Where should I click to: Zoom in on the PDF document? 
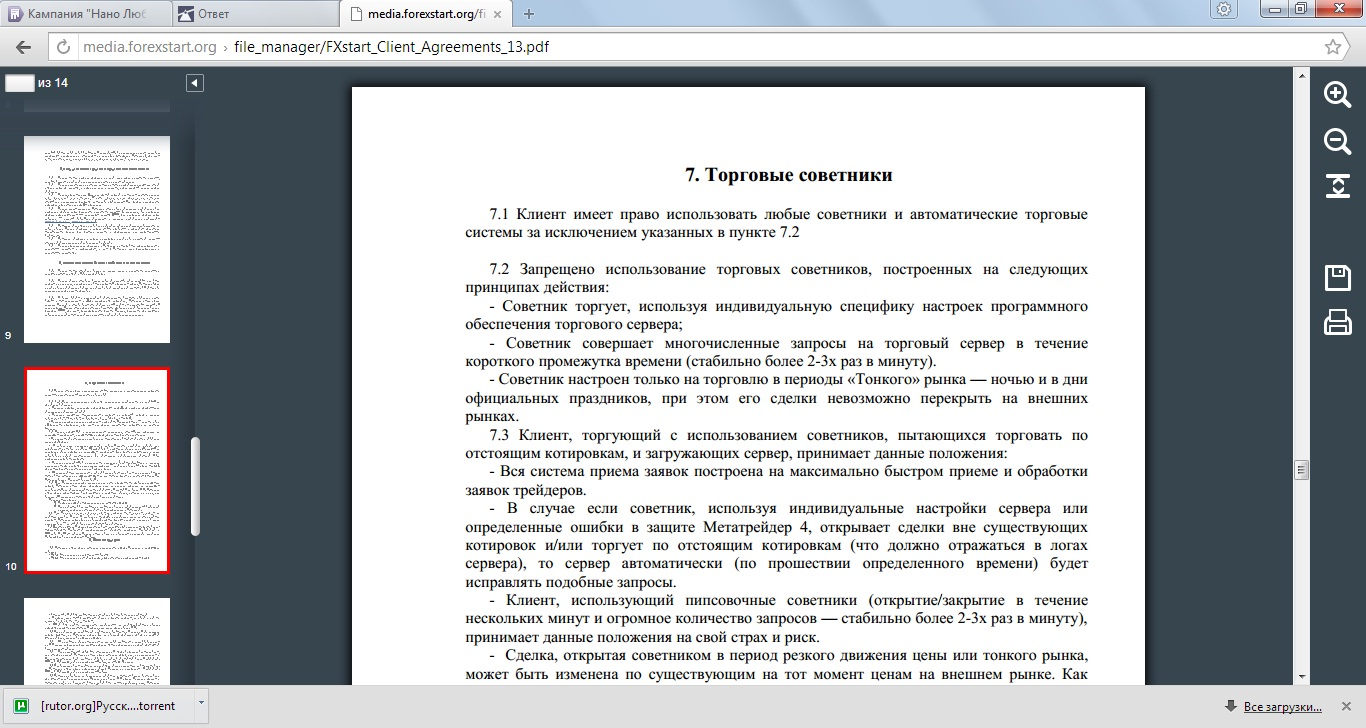click(1337, 94)
